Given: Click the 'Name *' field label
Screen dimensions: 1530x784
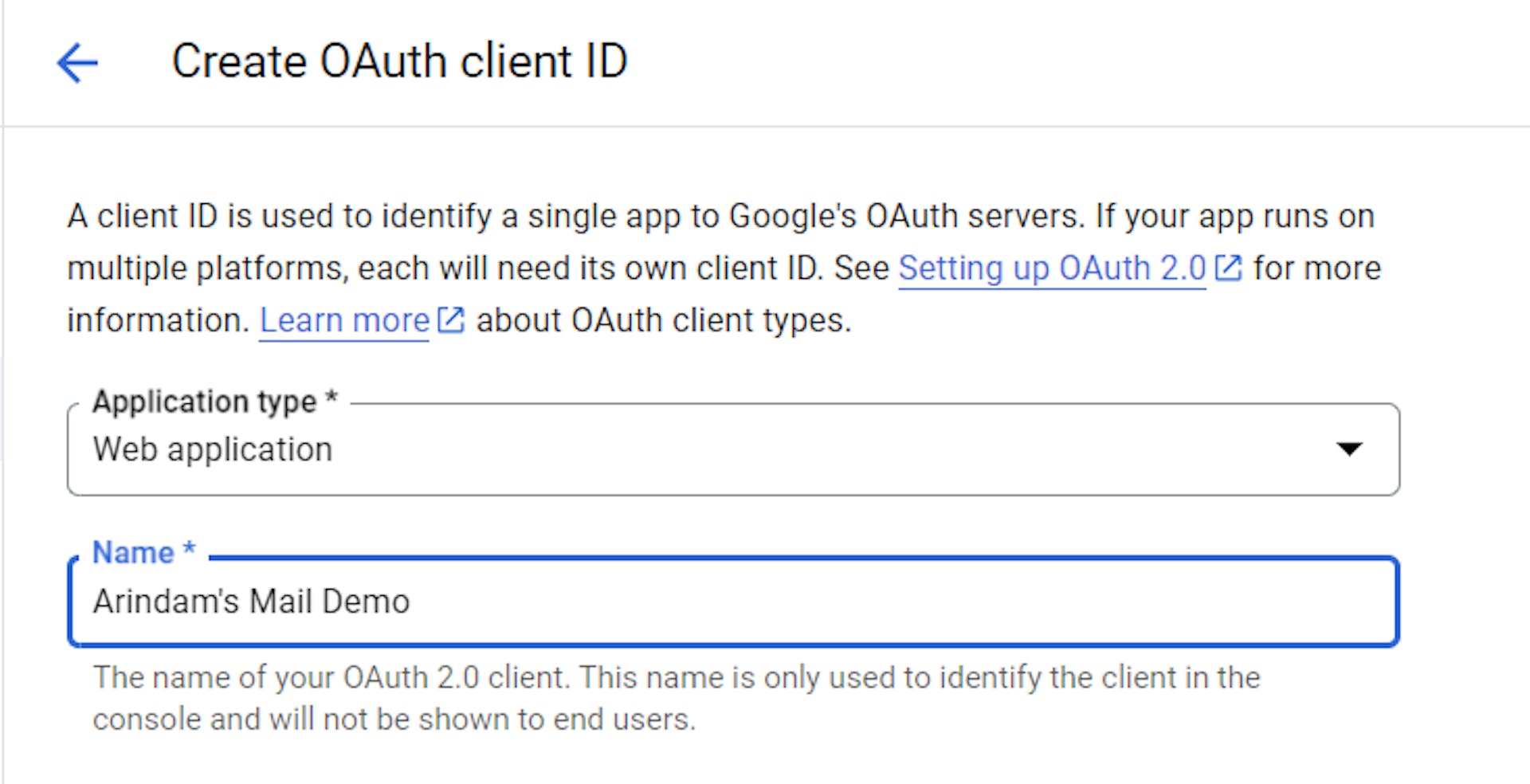Looking at the screenshot, I should click(144, 552).
